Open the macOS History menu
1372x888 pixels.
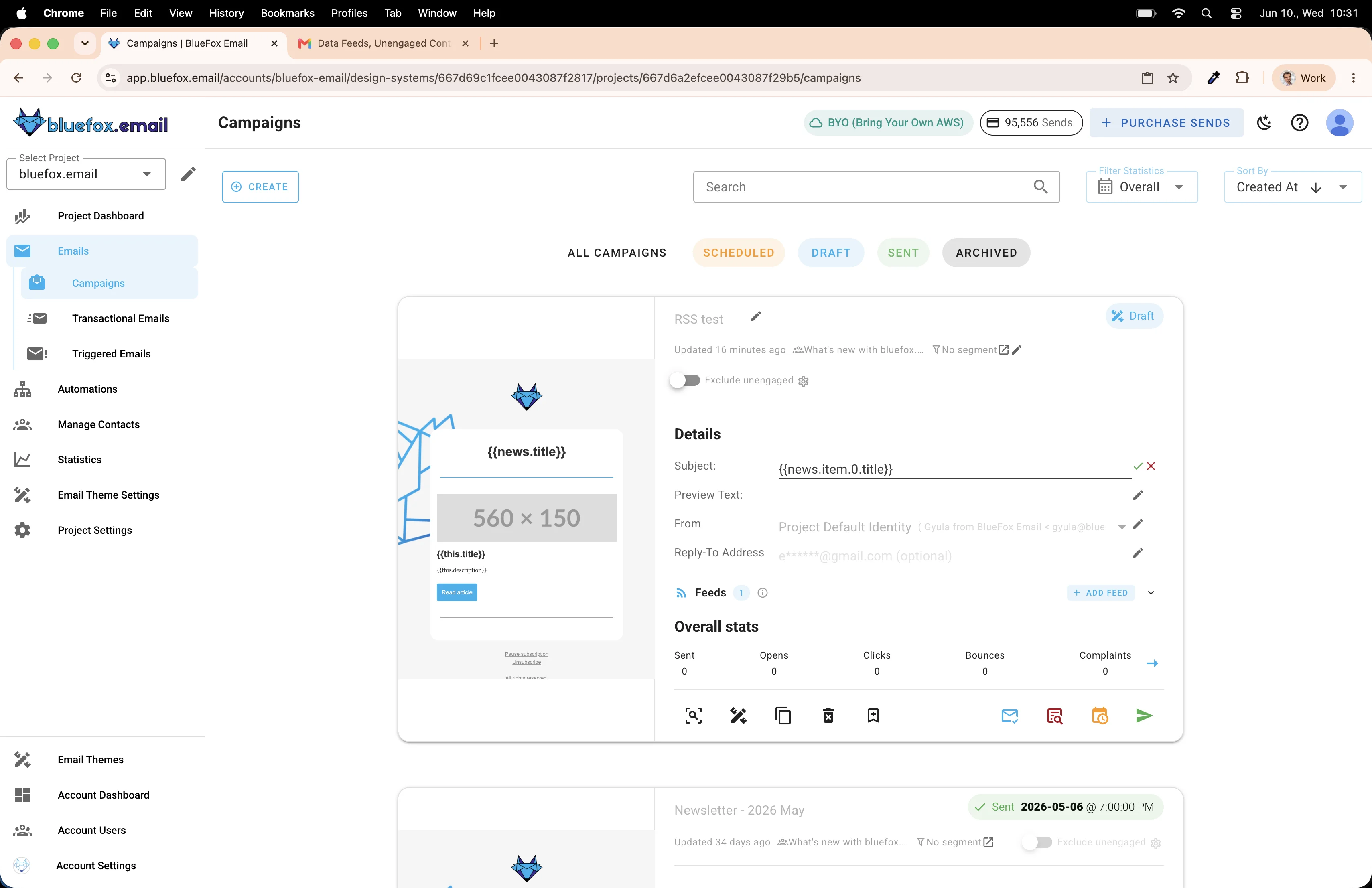click(226, 13)
